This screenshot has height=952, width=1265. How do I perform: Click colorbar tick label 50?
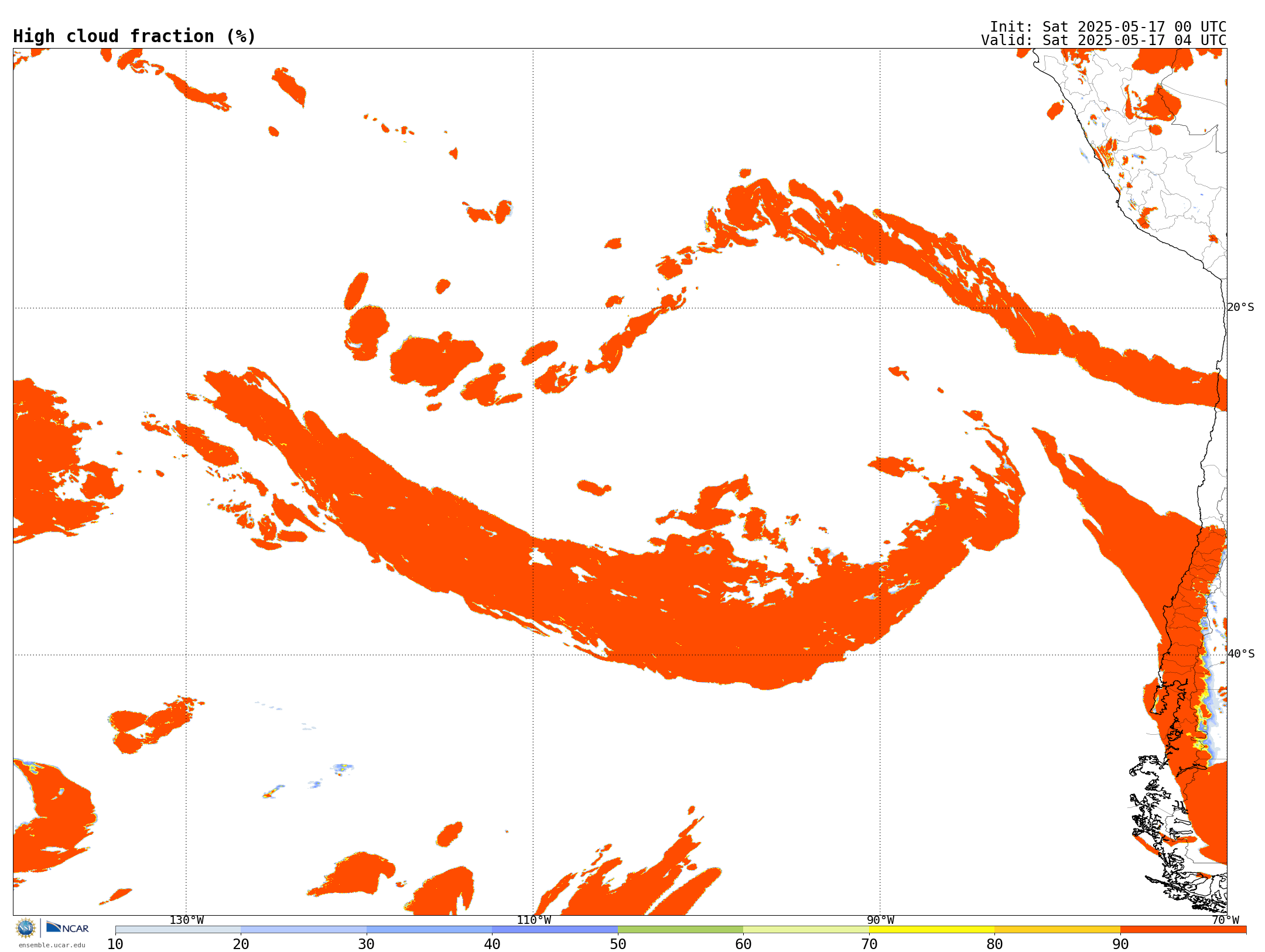click(618, 944)
